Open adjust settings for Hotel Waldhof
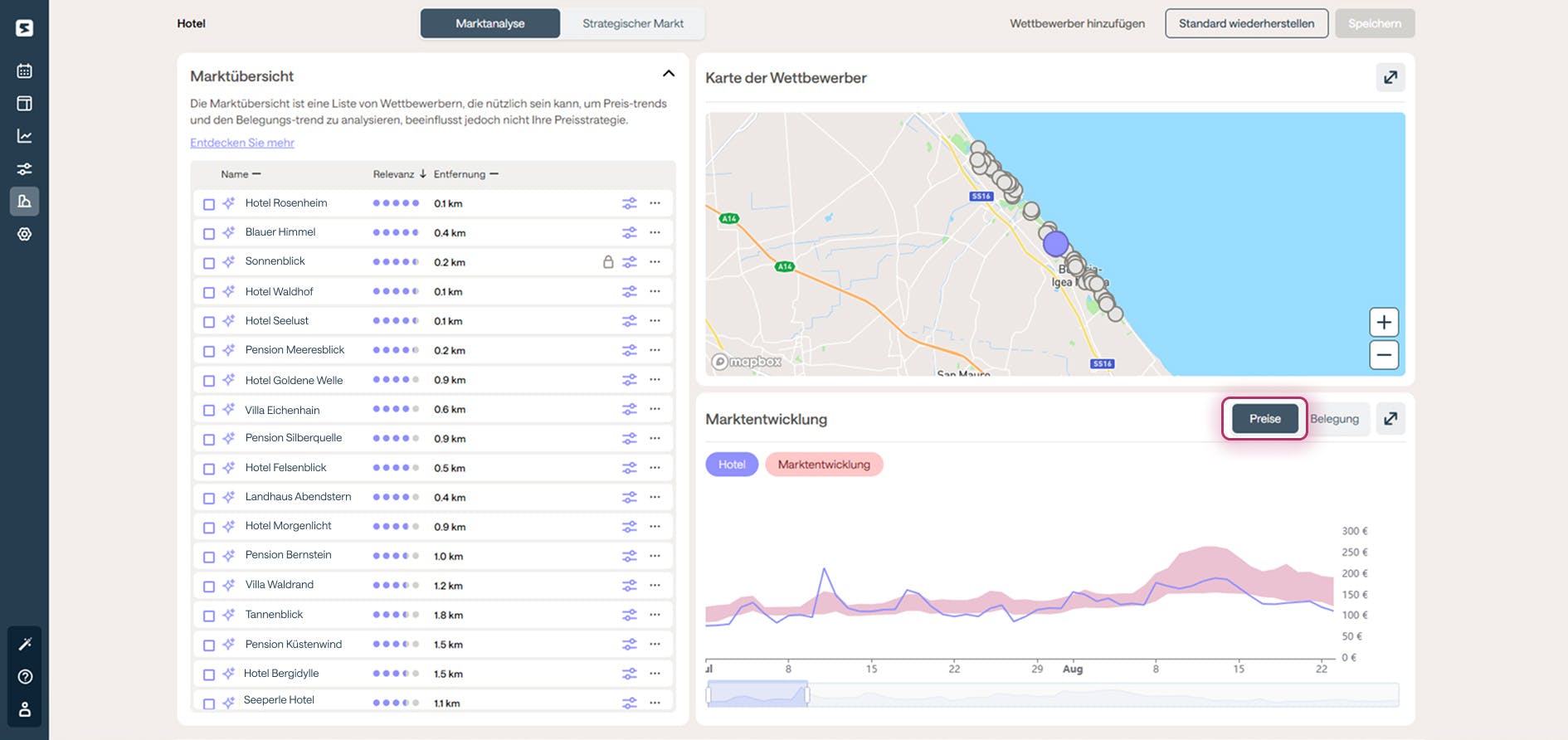Screen dimensions: 1568x740 (x=630, y=291)
